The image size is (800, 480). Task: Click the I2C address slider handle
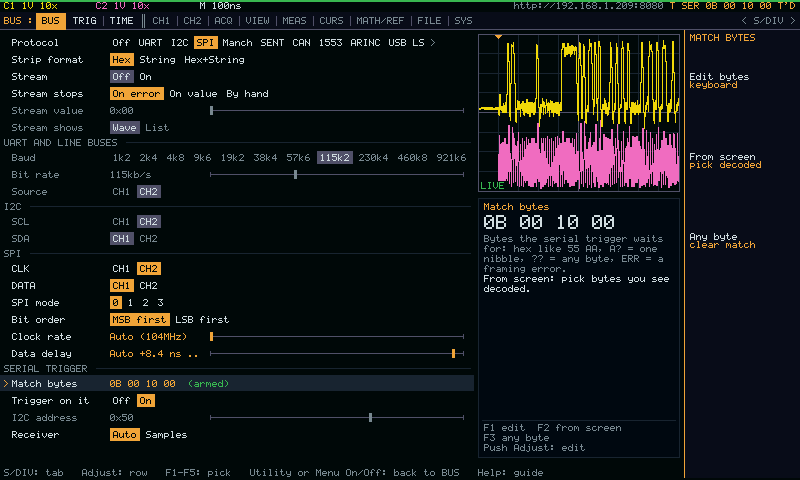370,418
